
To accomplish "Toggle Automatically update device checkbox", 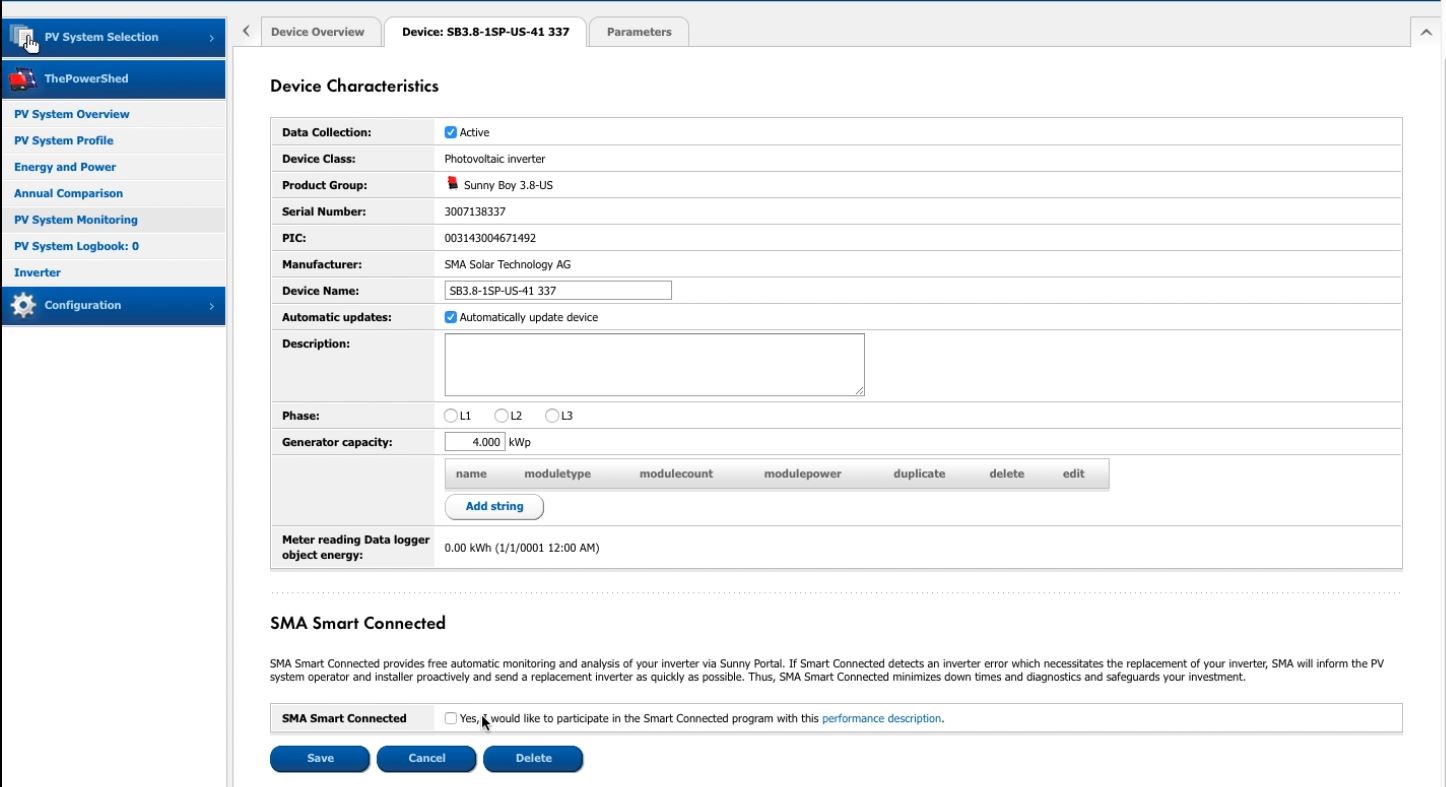I will pyautogui.click(x=451, y=317).
